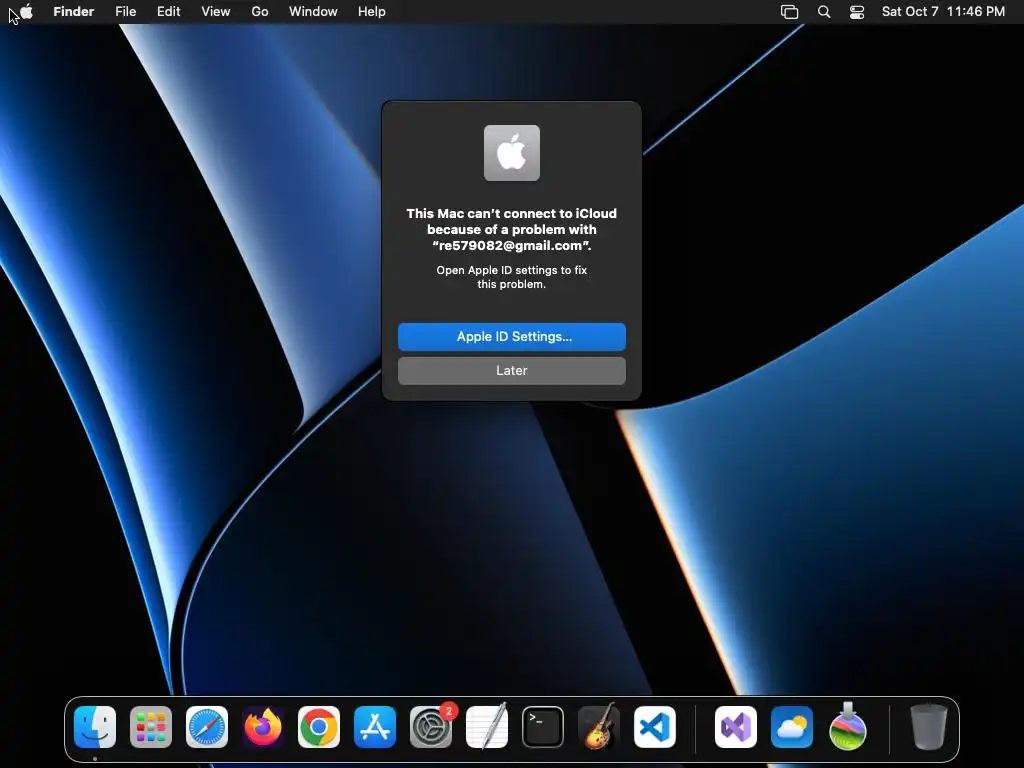Open the Apple menu
Image resolution: width=1024 pixels, height=768 pixels.
[x=26, y=11]
